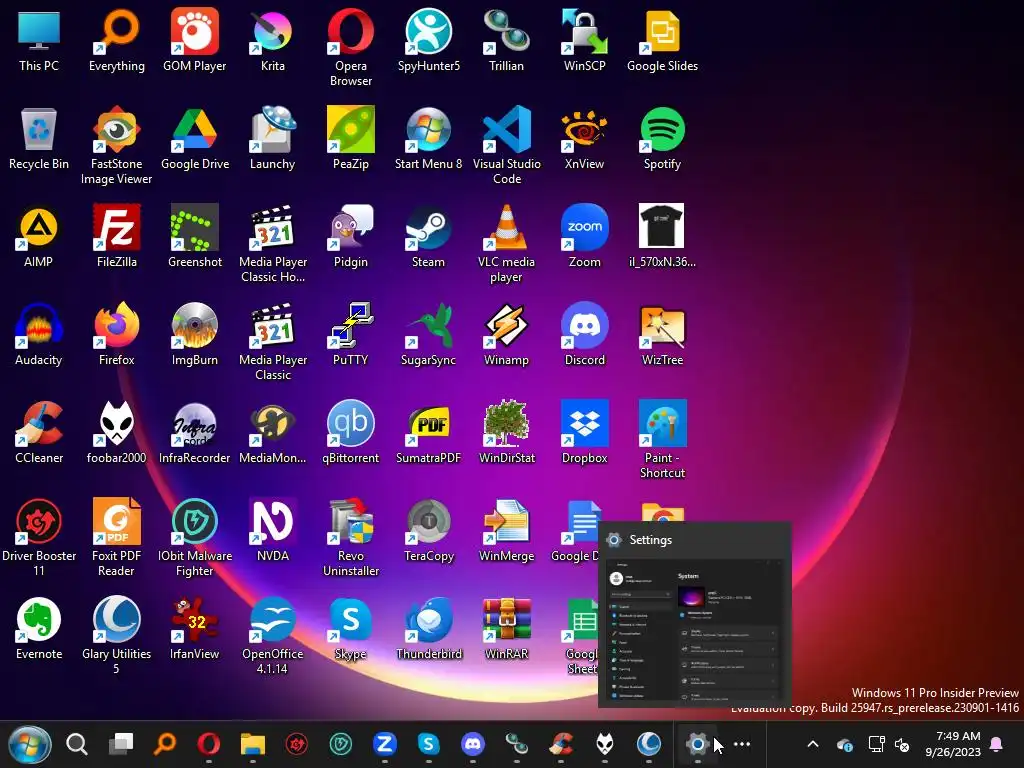Click the taskbar Search magnifier
The width and height of the screenshot is (1024, 768).
pyautogui.click(x=77, y=744)
